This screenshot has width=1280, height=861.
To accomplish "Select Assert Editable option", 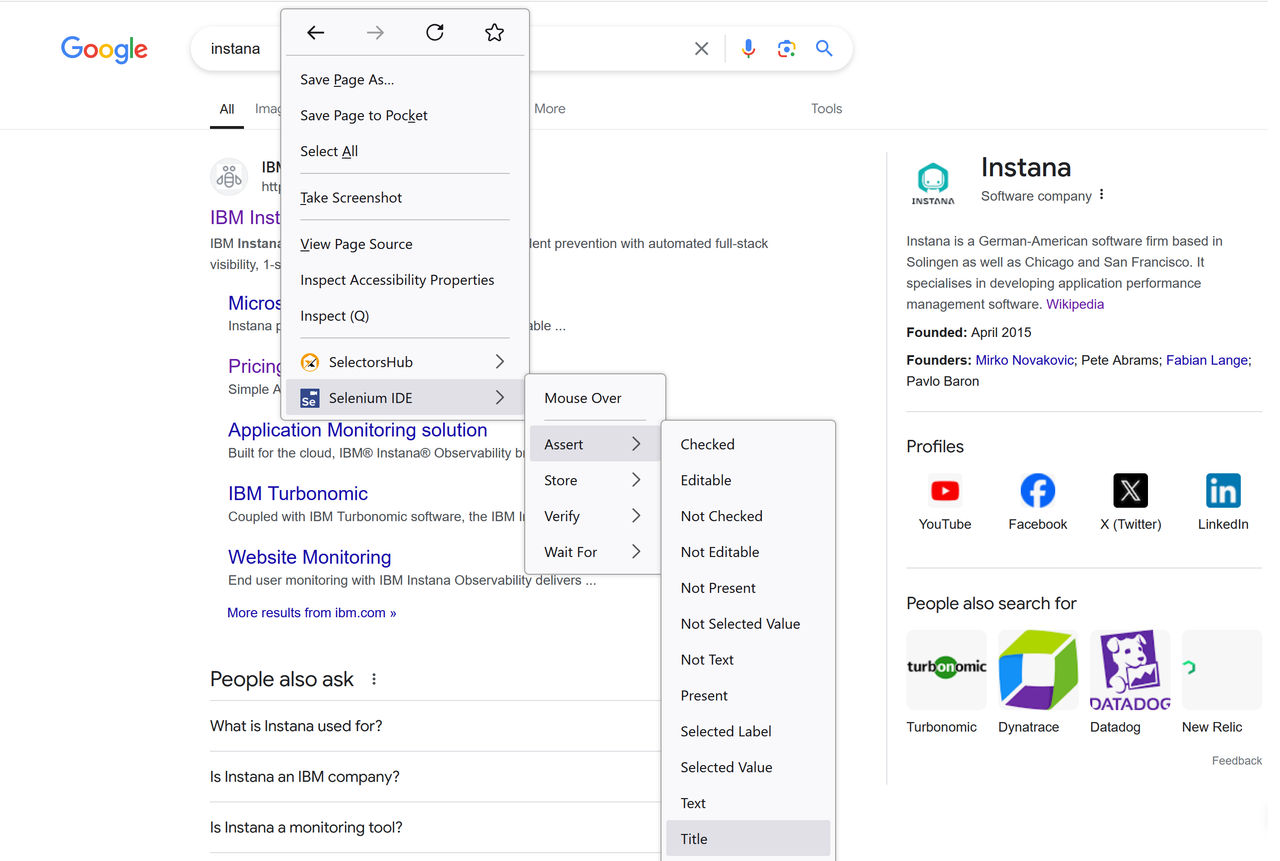I will [x=748, y=480].
